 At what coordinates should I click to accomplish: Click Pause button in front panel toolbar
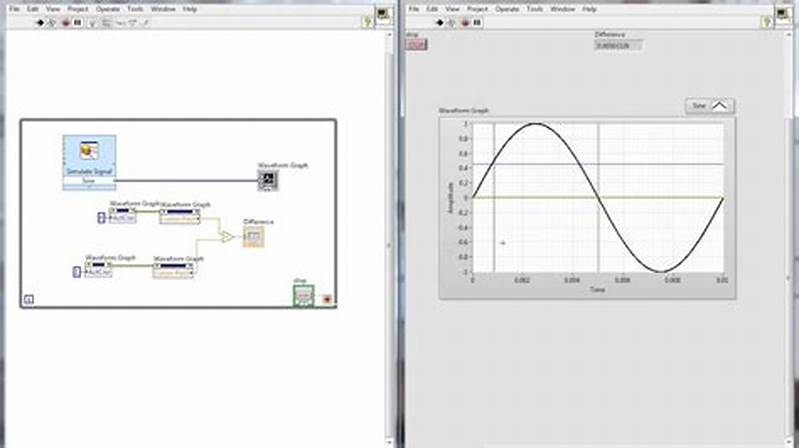click(477, 22)
